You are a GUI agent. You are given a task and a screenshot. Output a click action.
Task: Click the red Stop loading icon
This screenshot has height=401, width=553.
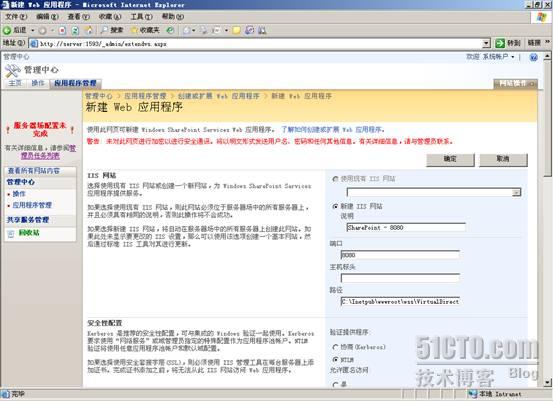point(62,31)
